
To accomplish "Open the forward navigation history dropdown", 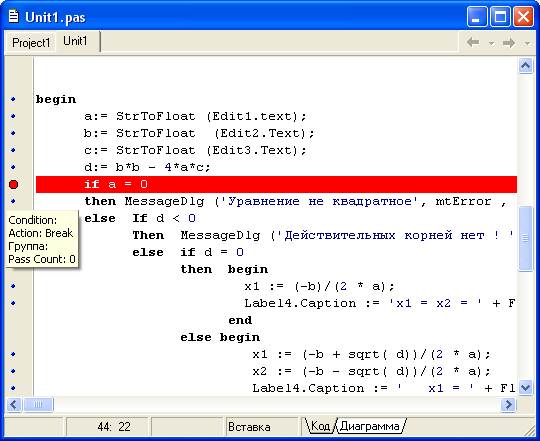I will click(x=527, y=43).
